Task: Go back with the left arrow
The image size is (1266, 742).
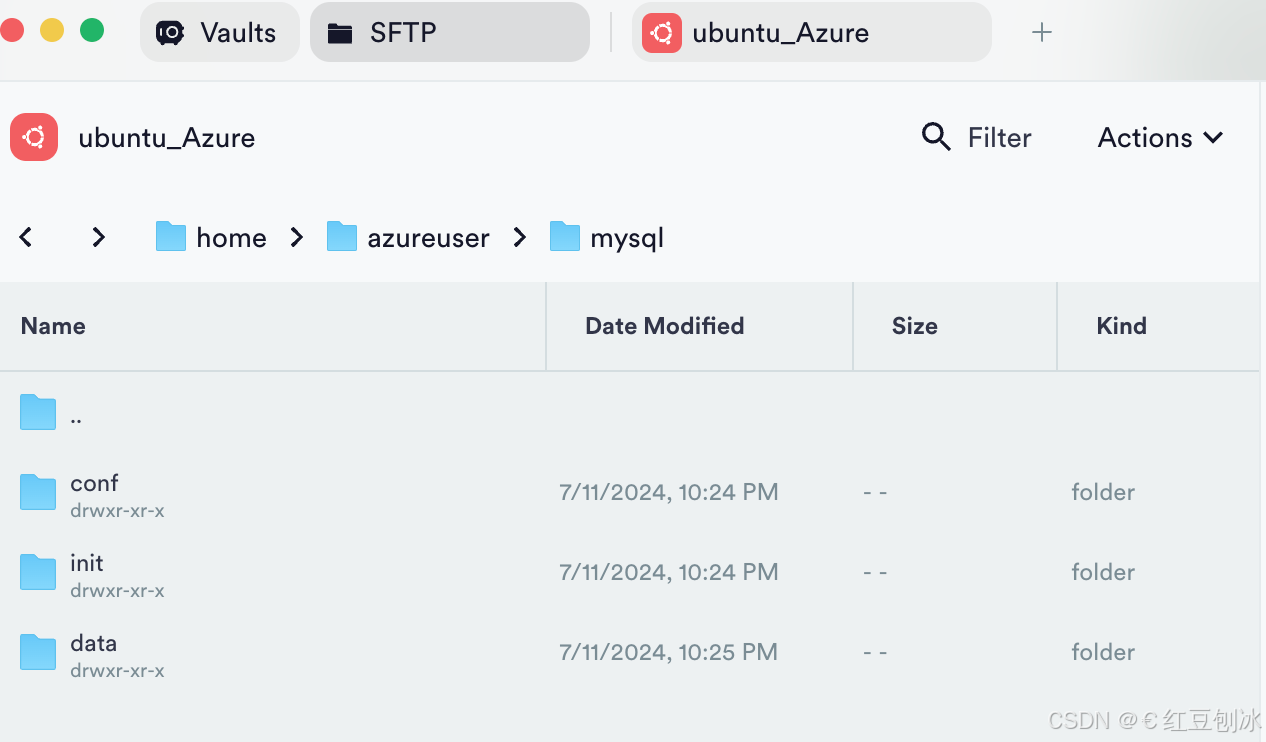Action: point(26,237)
